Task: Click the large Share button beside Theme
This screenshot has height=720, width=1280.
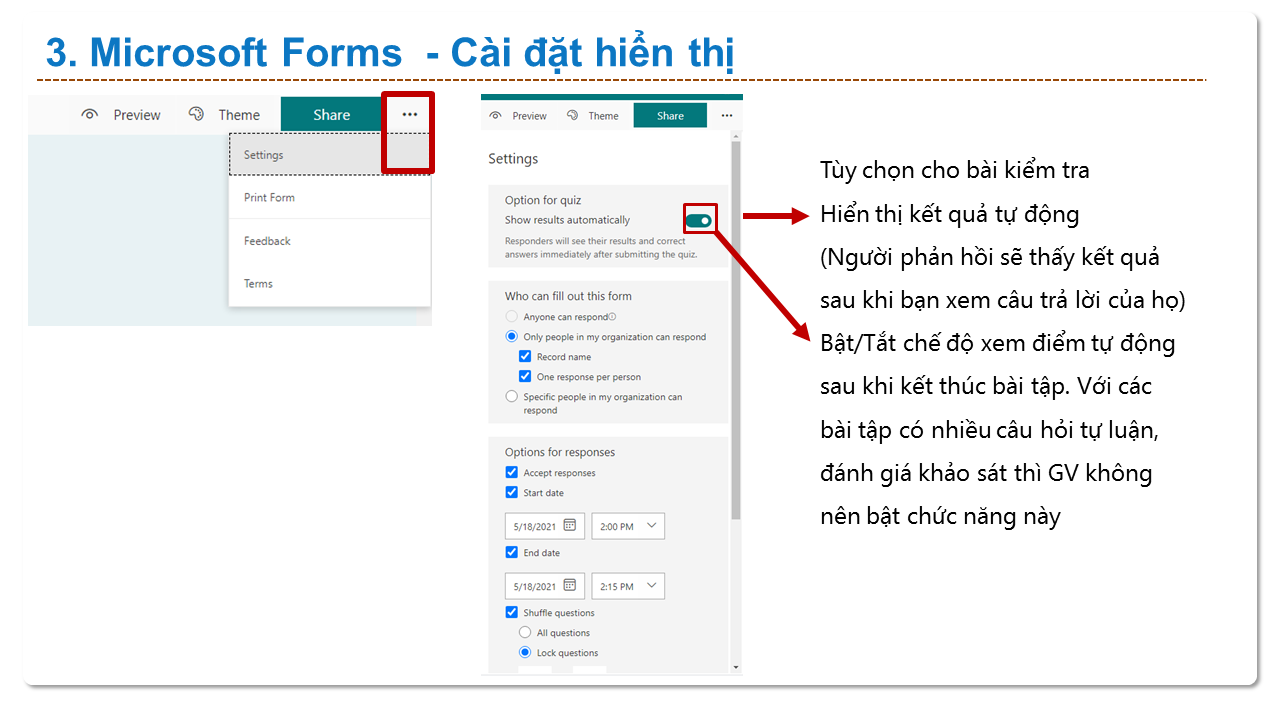Action: click(331, 115)
